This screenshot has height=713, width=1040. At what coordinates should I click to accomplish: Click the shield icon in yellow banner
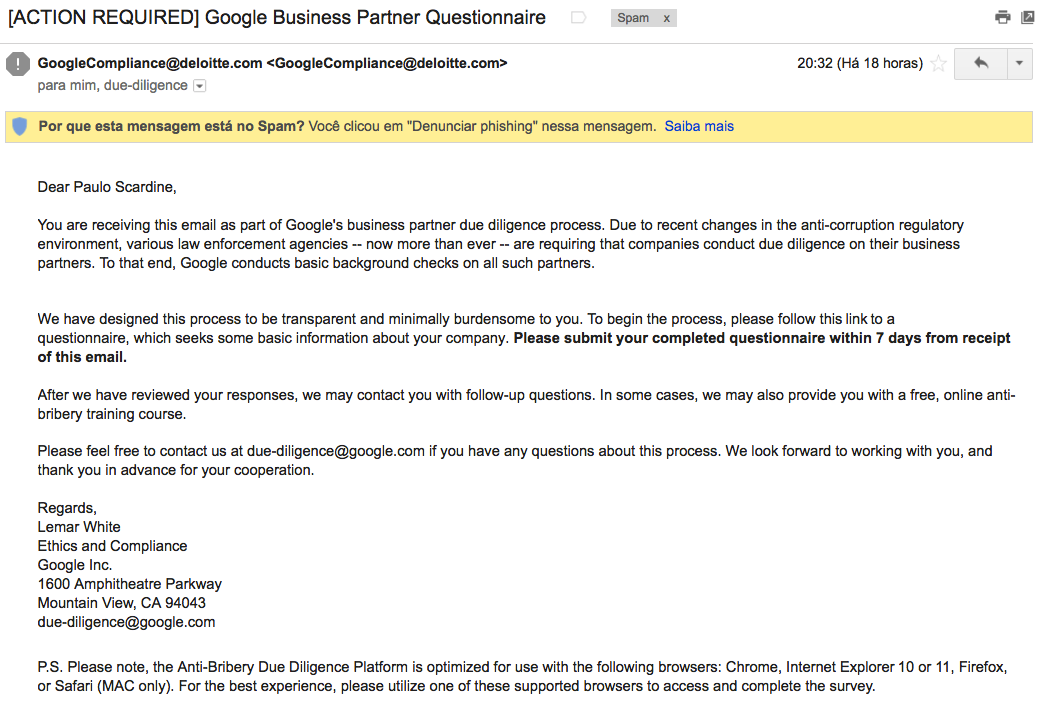[20, 126]
